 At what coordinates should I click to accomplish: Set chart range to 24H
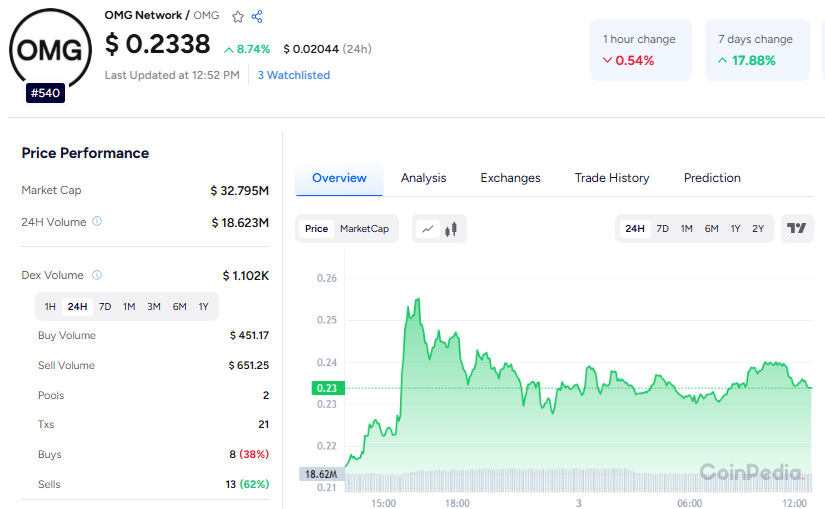tap(635, 228)
